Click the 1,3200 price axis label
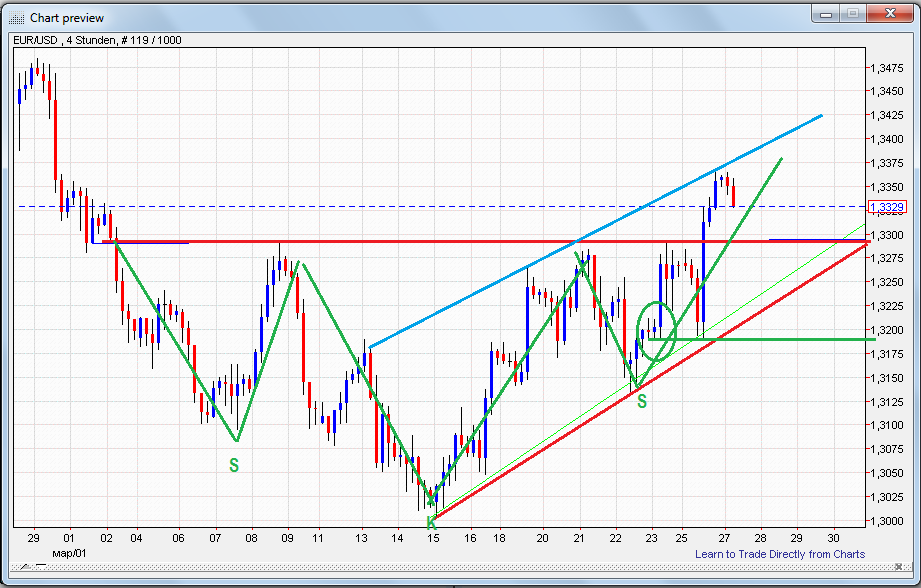 [x=887, y=330]
